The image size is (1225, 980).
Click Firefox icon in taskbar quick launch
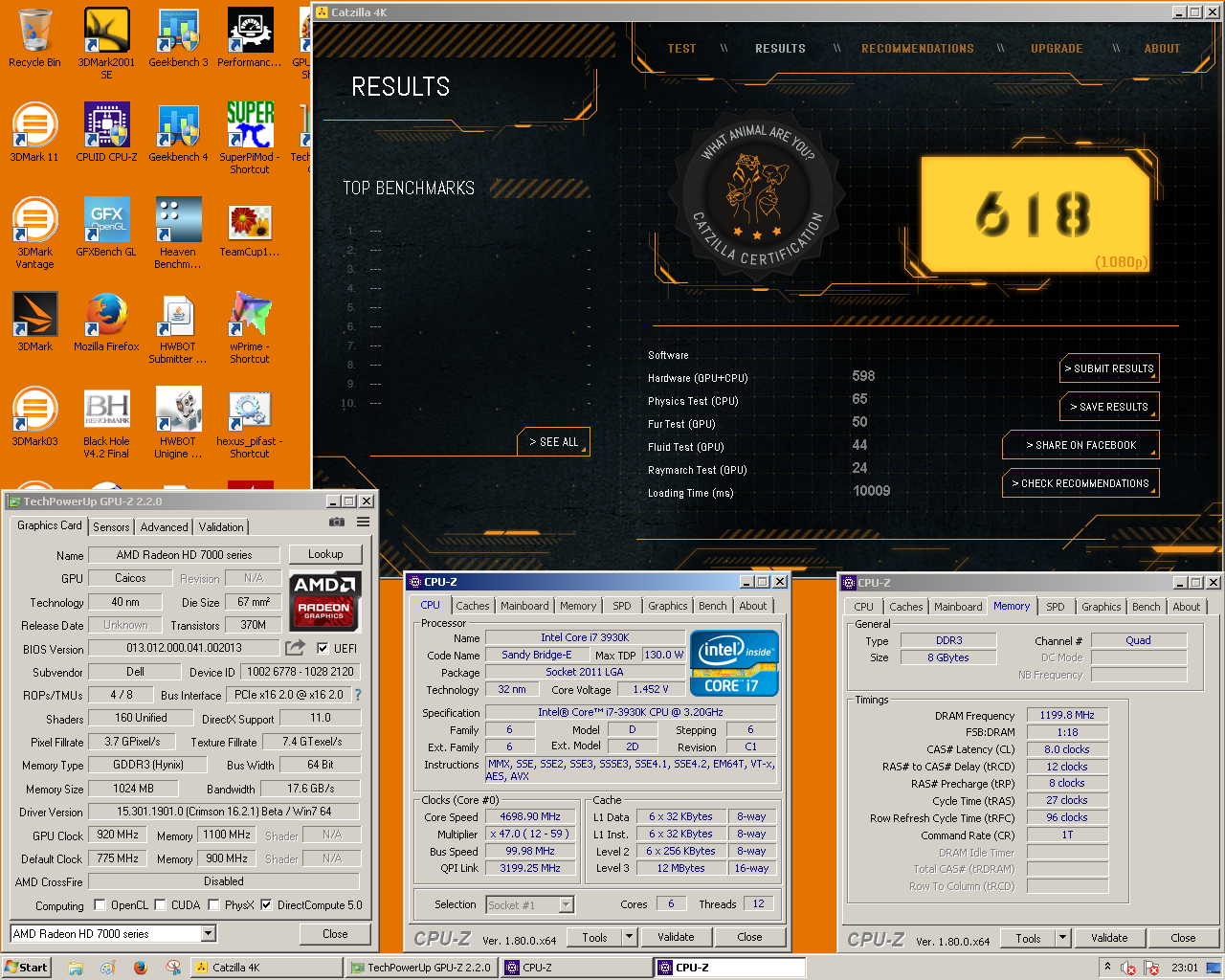(140, 968)
